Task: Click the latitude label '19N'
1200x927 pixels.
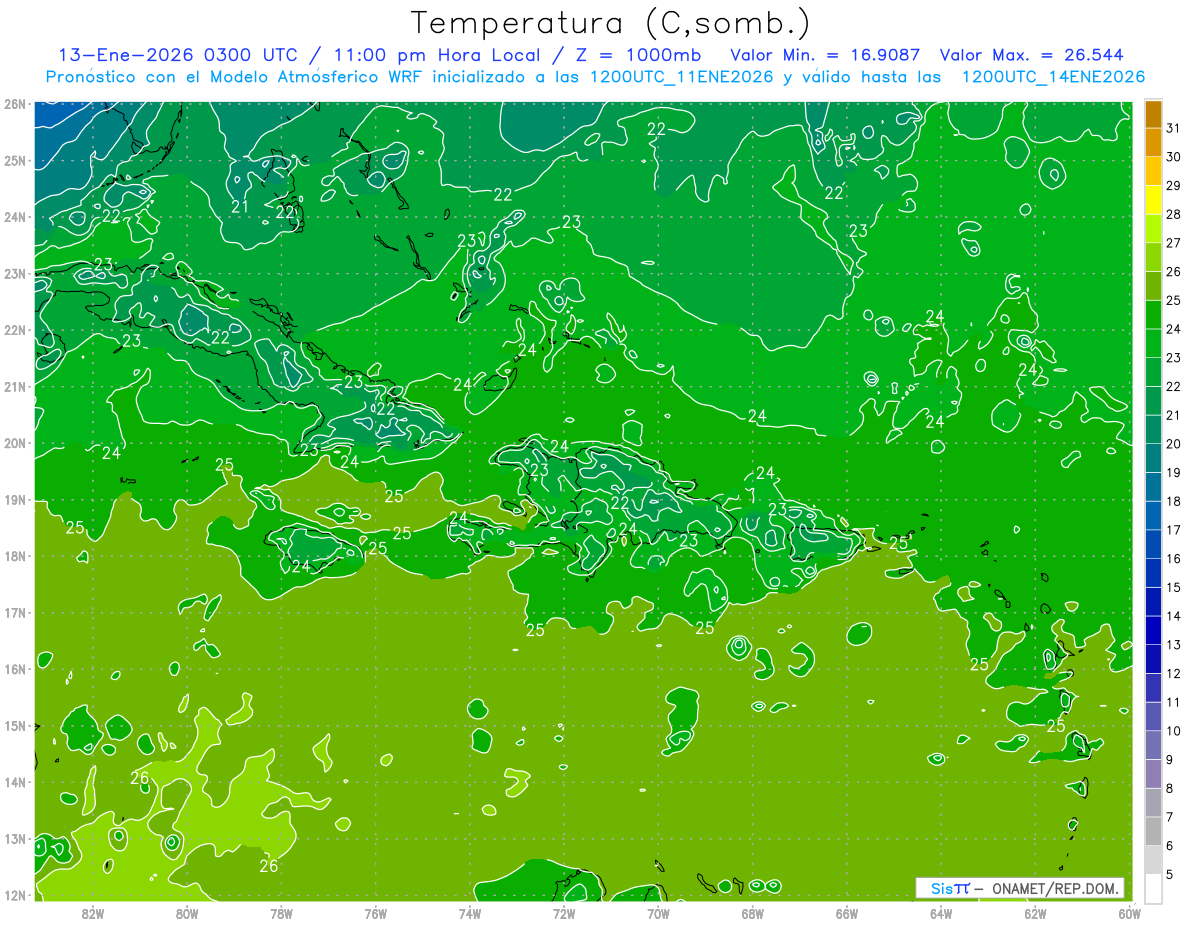Action: tap(15, 499)
